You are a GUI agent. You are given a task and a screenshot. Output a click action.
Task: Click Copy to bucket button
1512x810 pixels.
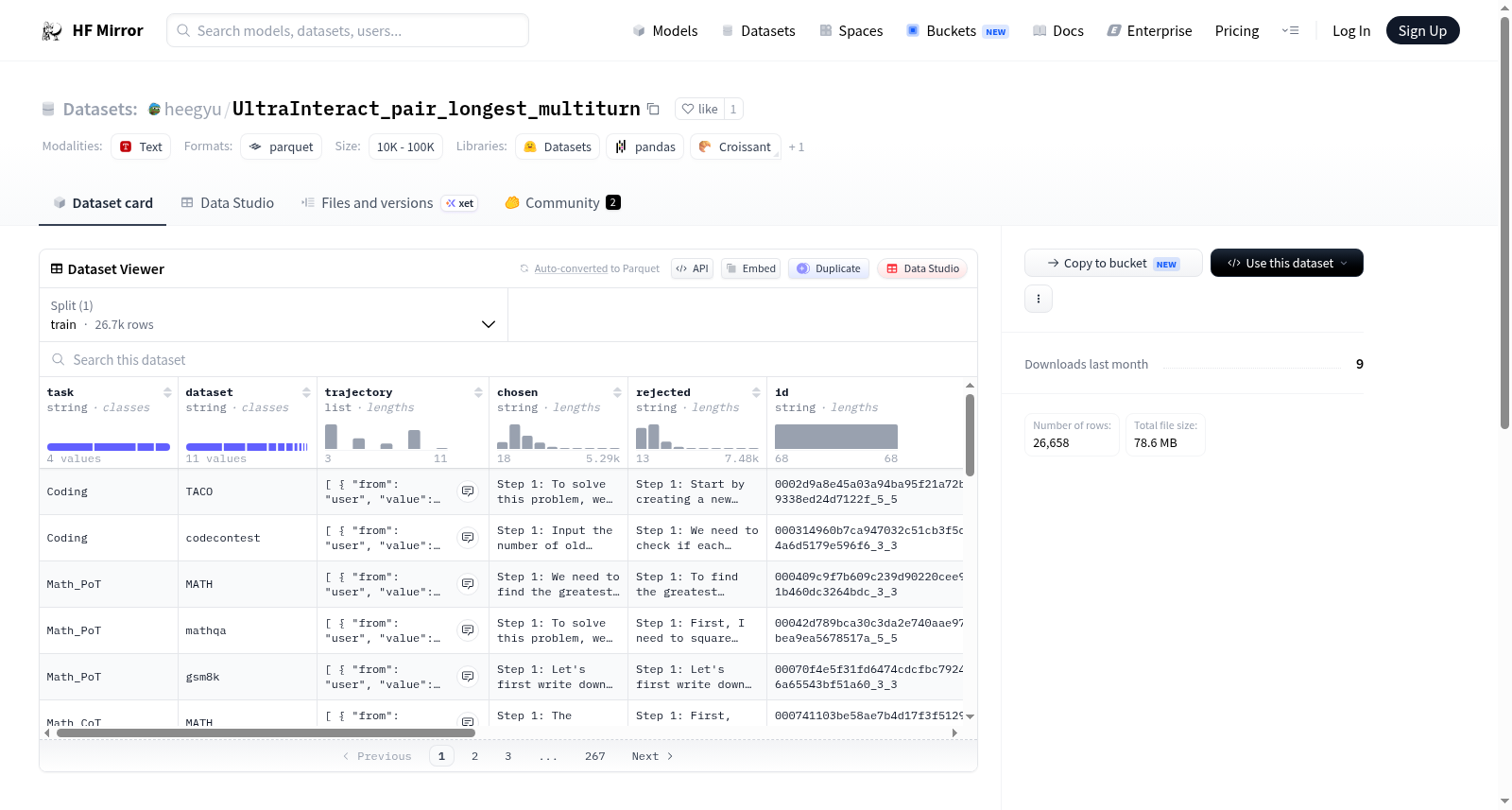coord(1113,263)
